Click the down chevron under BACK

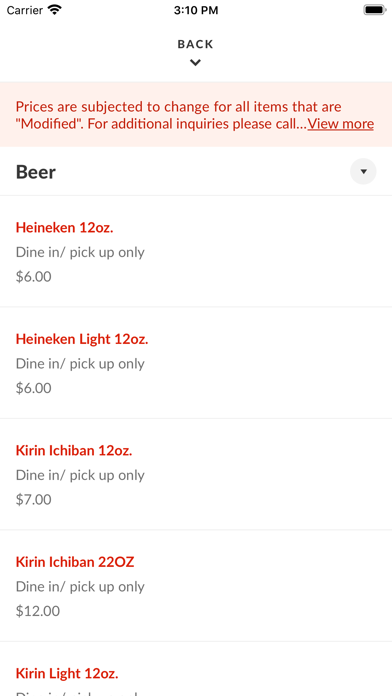[195, 63]
